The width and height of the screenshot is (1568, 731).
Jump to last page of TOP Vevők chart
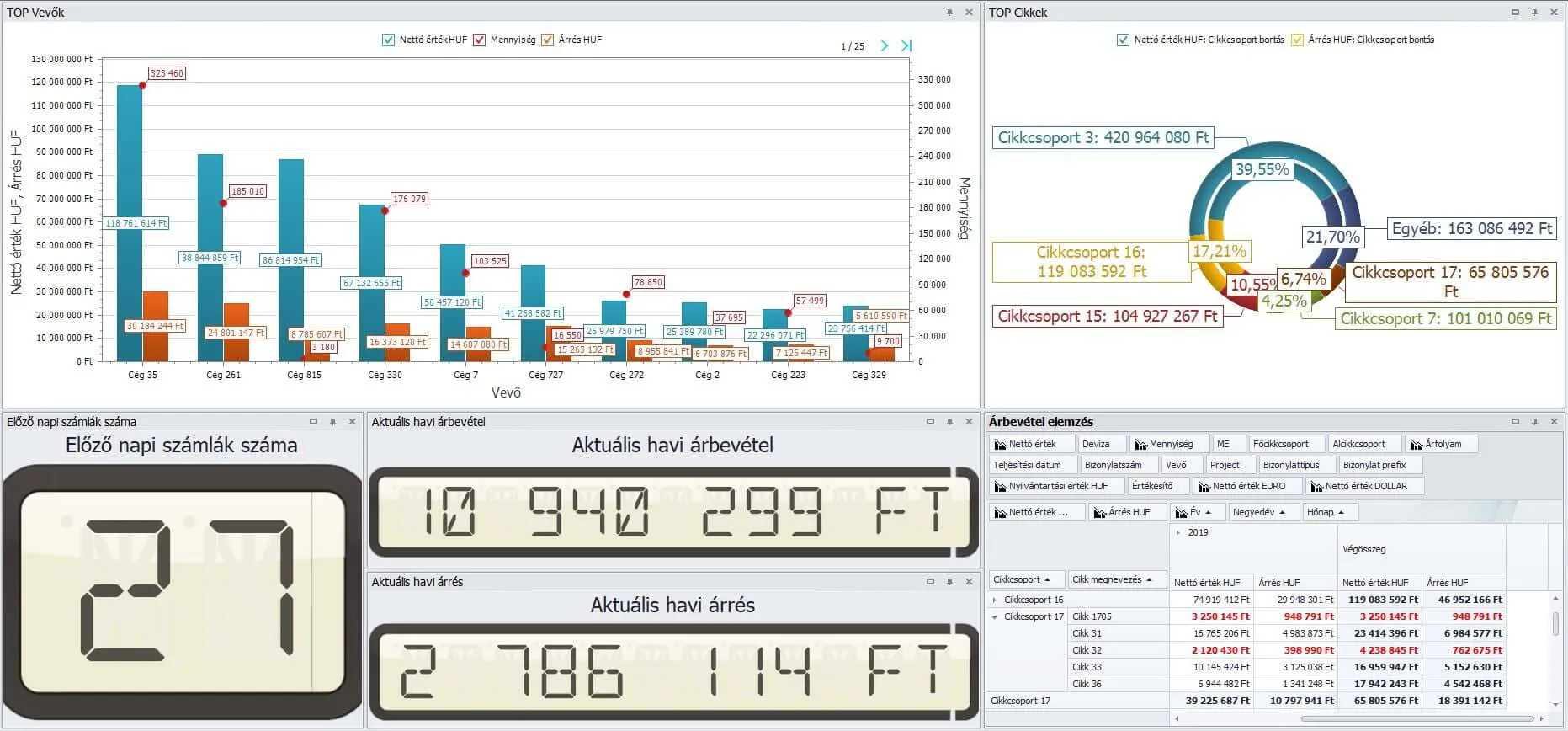click(x=906, y=45)
